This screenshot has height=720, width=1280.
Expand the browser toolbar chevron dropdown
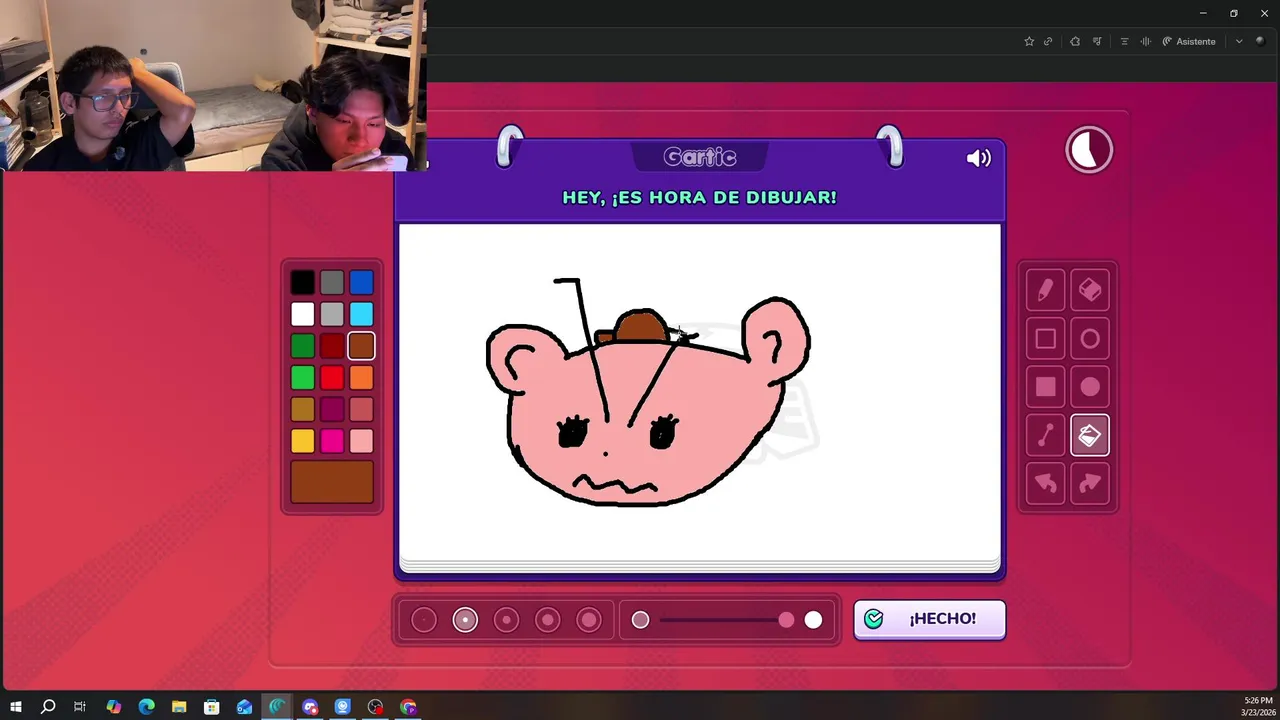(1239, 41)
